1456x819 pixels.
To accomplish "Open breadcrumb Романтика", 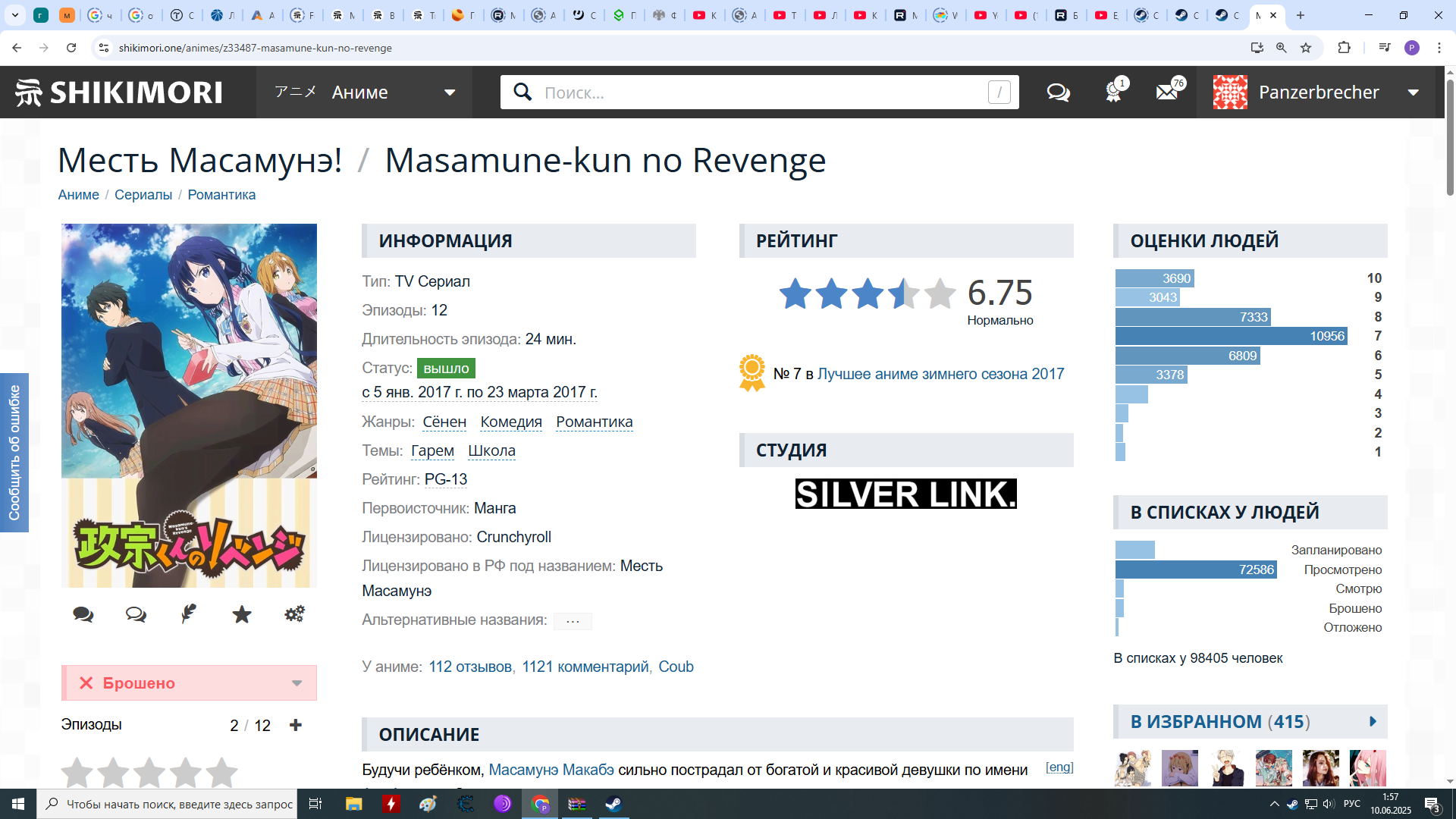I will tap(221, 195).
